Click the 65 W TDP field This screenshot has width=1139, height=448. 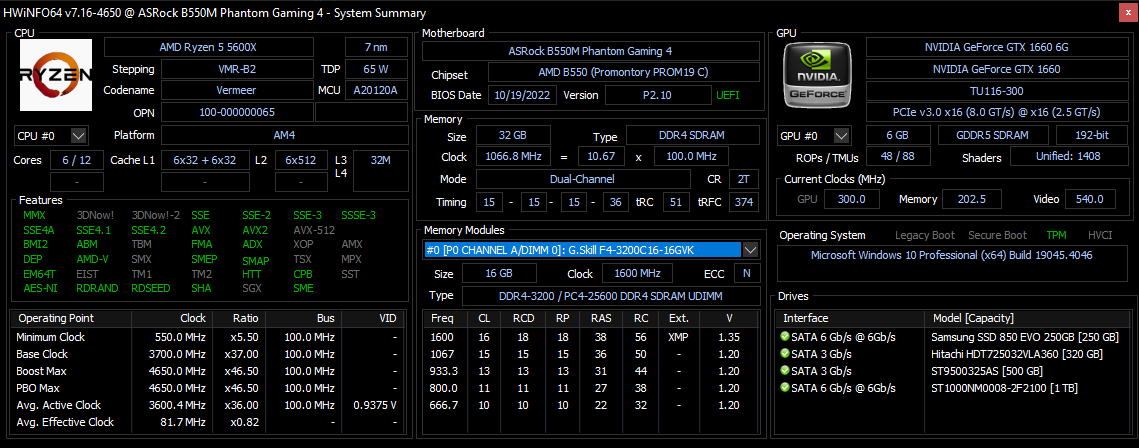pos(376,69)
